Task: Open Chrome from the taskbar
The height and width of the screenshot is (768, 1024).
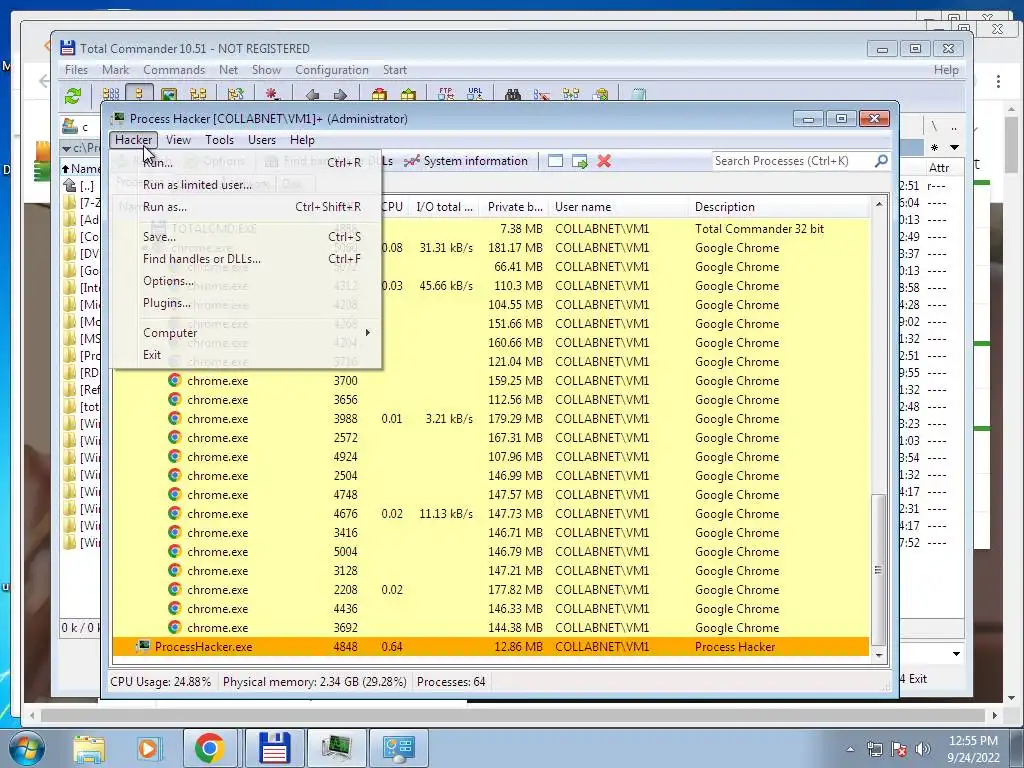Action: (x=210, y=748)
